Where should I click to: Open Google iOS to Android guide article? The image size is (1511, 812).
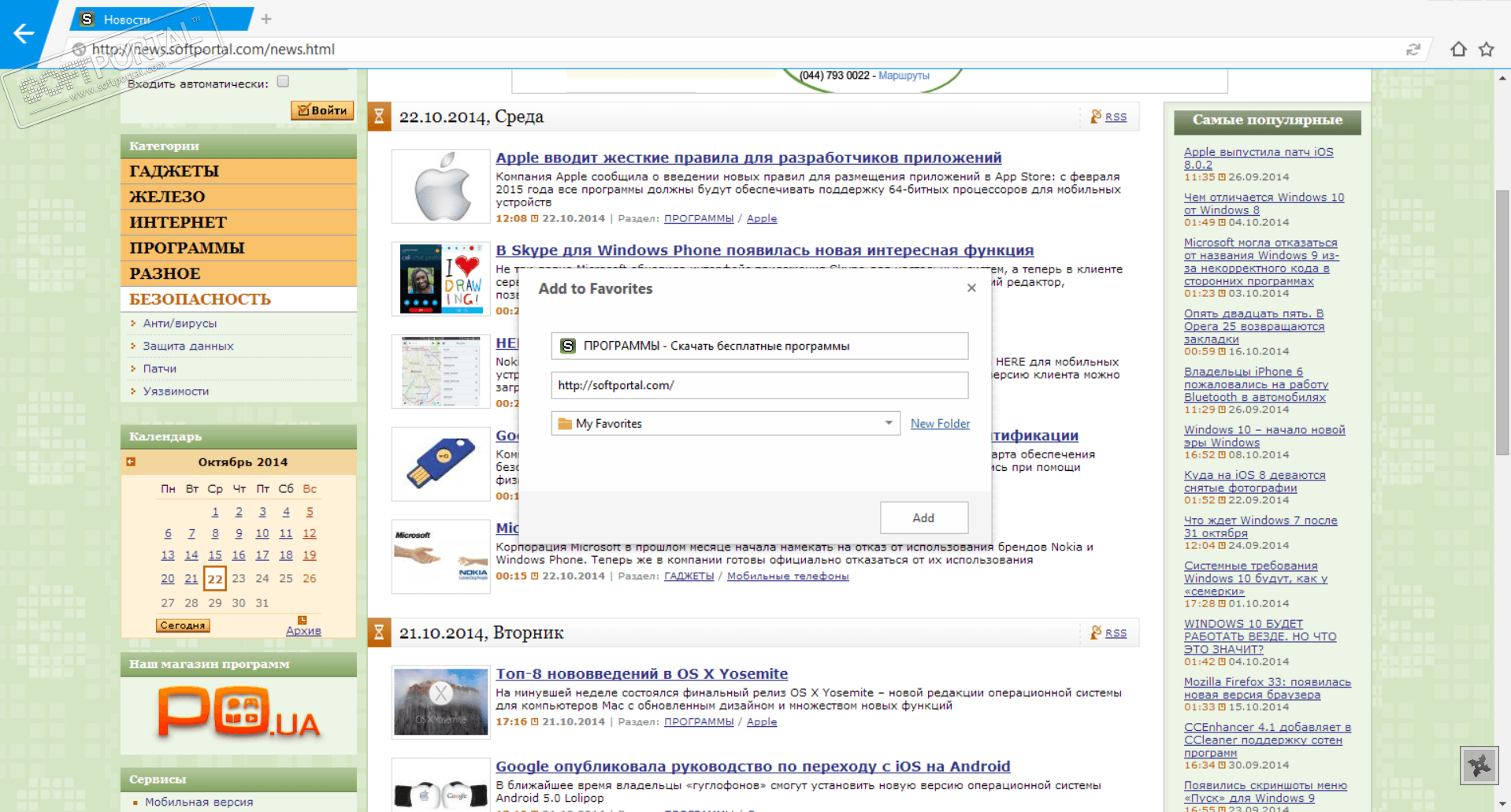(752, 766)
